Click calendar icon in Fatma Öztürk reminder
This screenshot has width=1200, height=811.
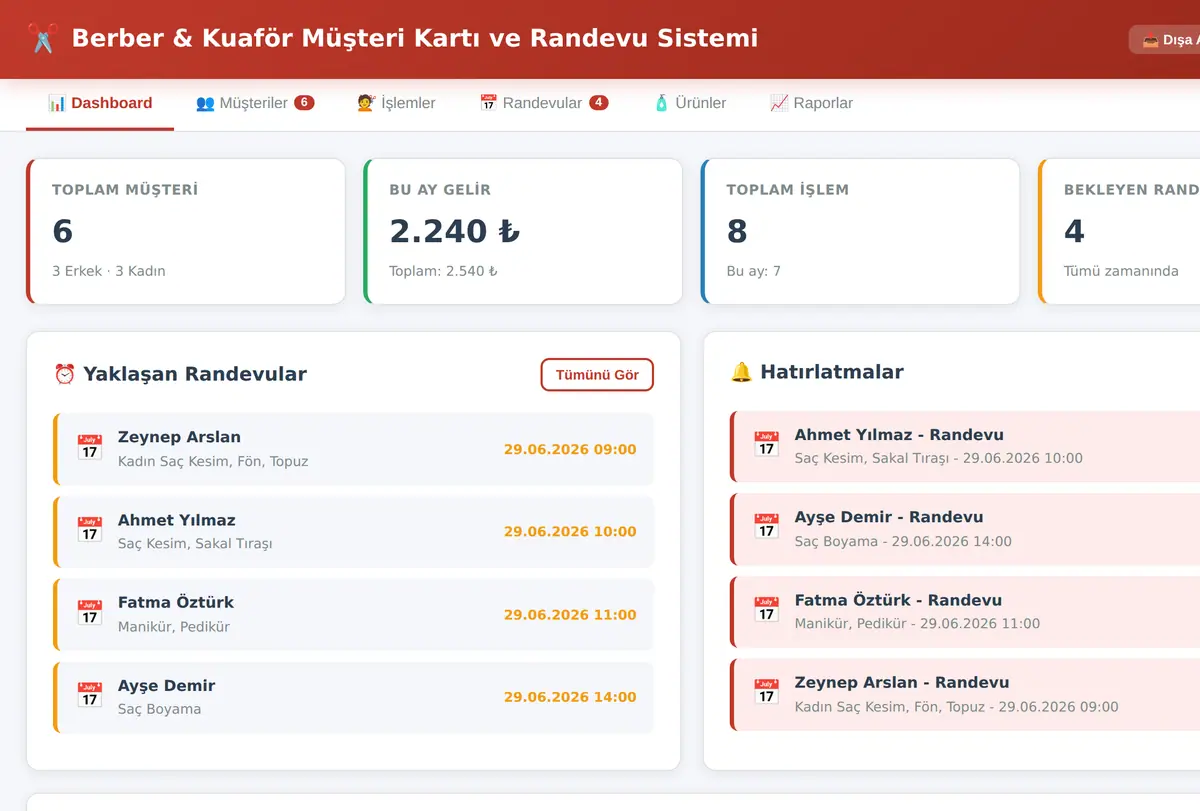pyautogui.click(x=767, y=610)
